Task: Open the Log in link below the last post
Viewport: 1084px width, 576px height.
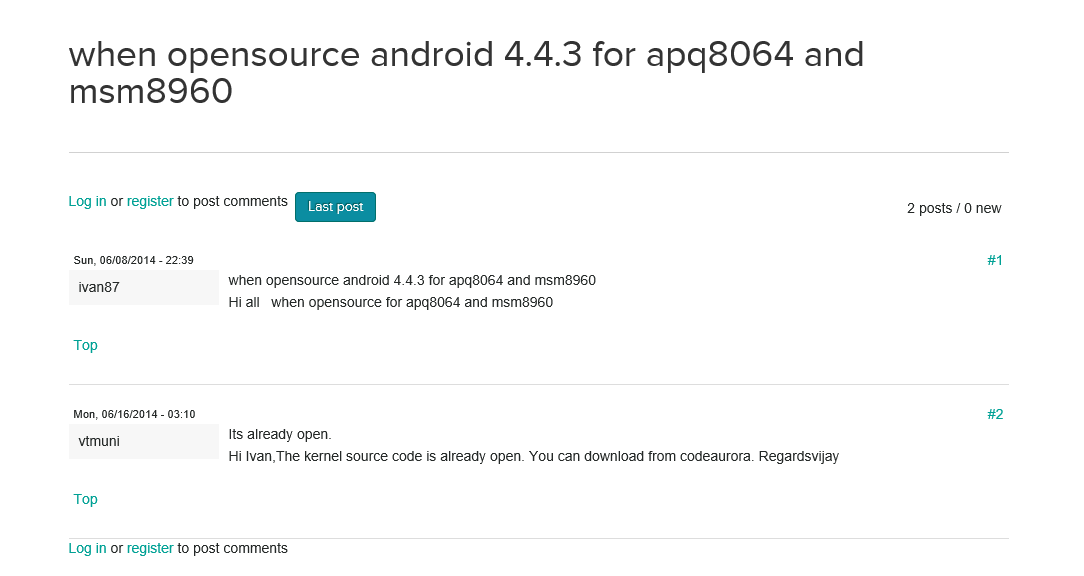Action: 87,548
